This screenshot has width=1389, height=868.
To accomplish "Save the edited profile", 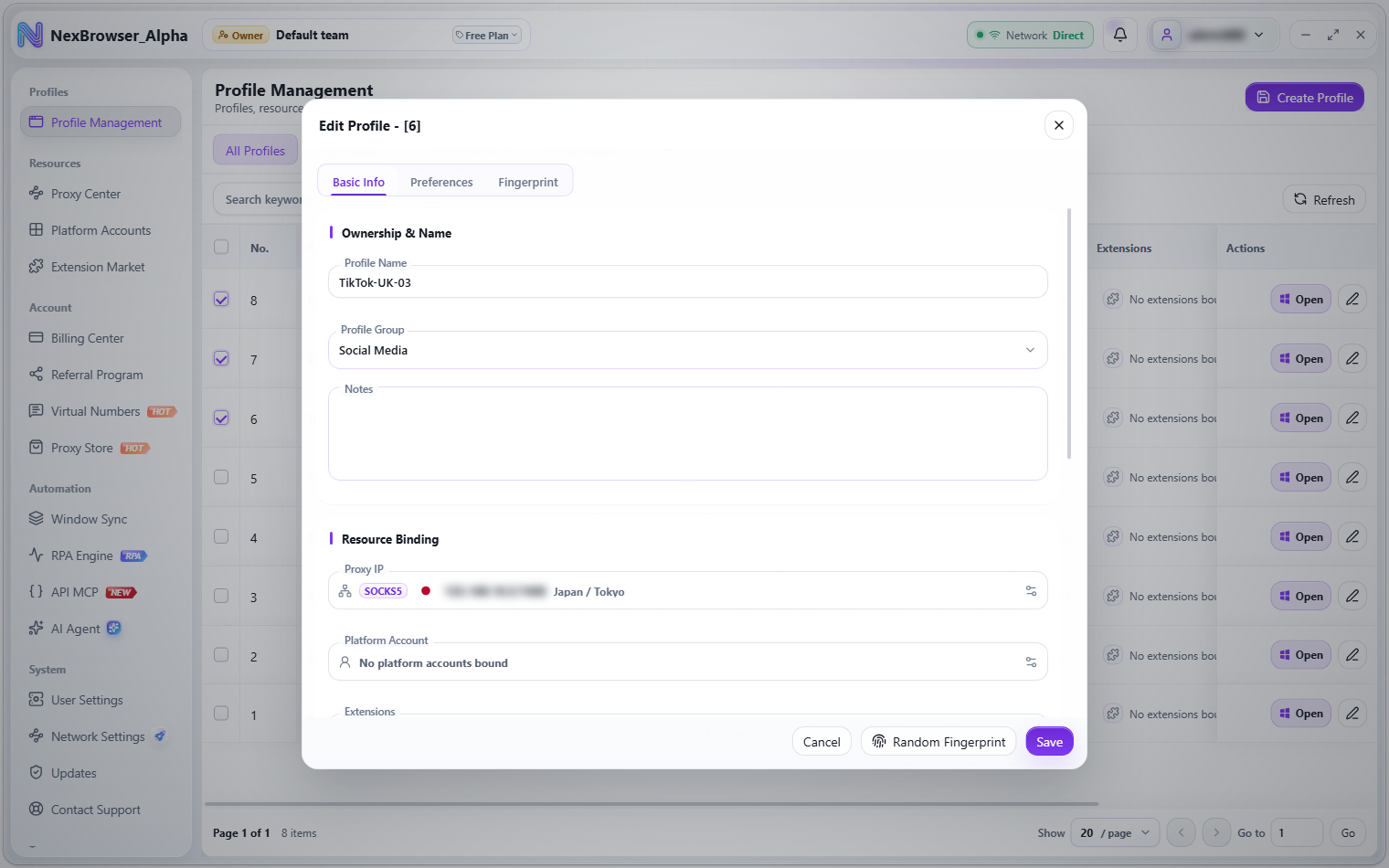I will [x=1049, y=742].
